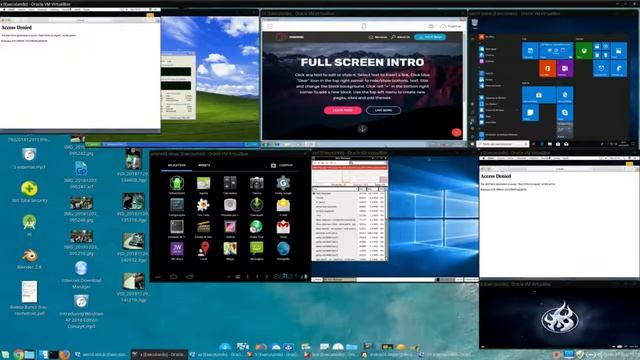Open the Recycle Bin in Windows 10 VM
The width and height of the screenshot is (640, 360).
[474, 23]
